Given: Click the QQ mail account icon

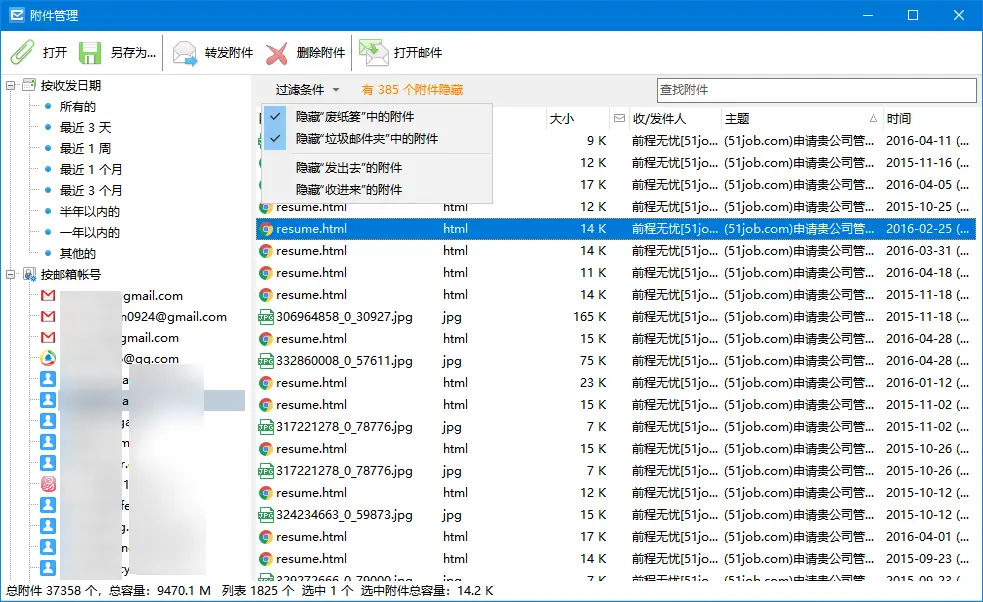Looking at the screenshot, I should [x=48, y=359].
